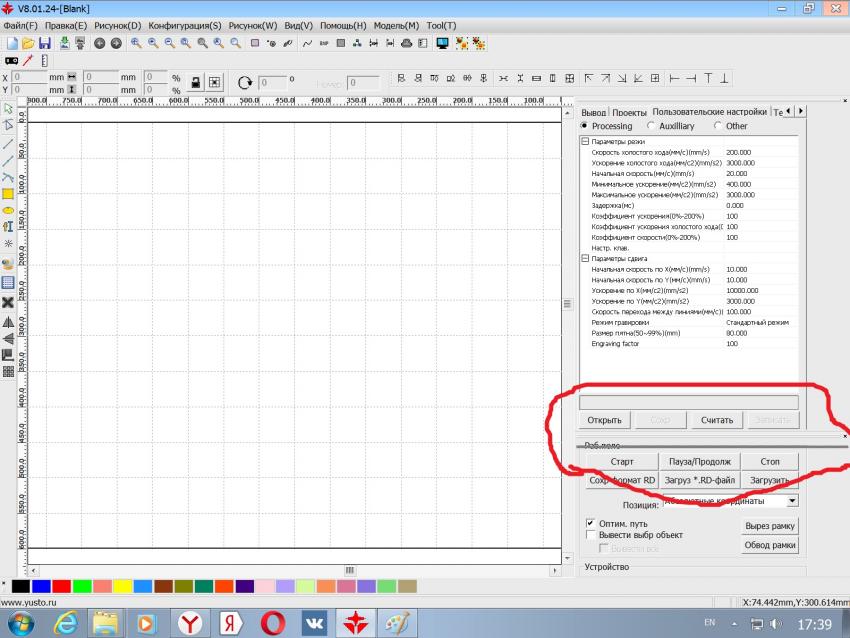Image resolution: width=850 pixels, height=638 pixels.
Task: Open the Конфигурация(S) menu
Action: tap(184, 25)
